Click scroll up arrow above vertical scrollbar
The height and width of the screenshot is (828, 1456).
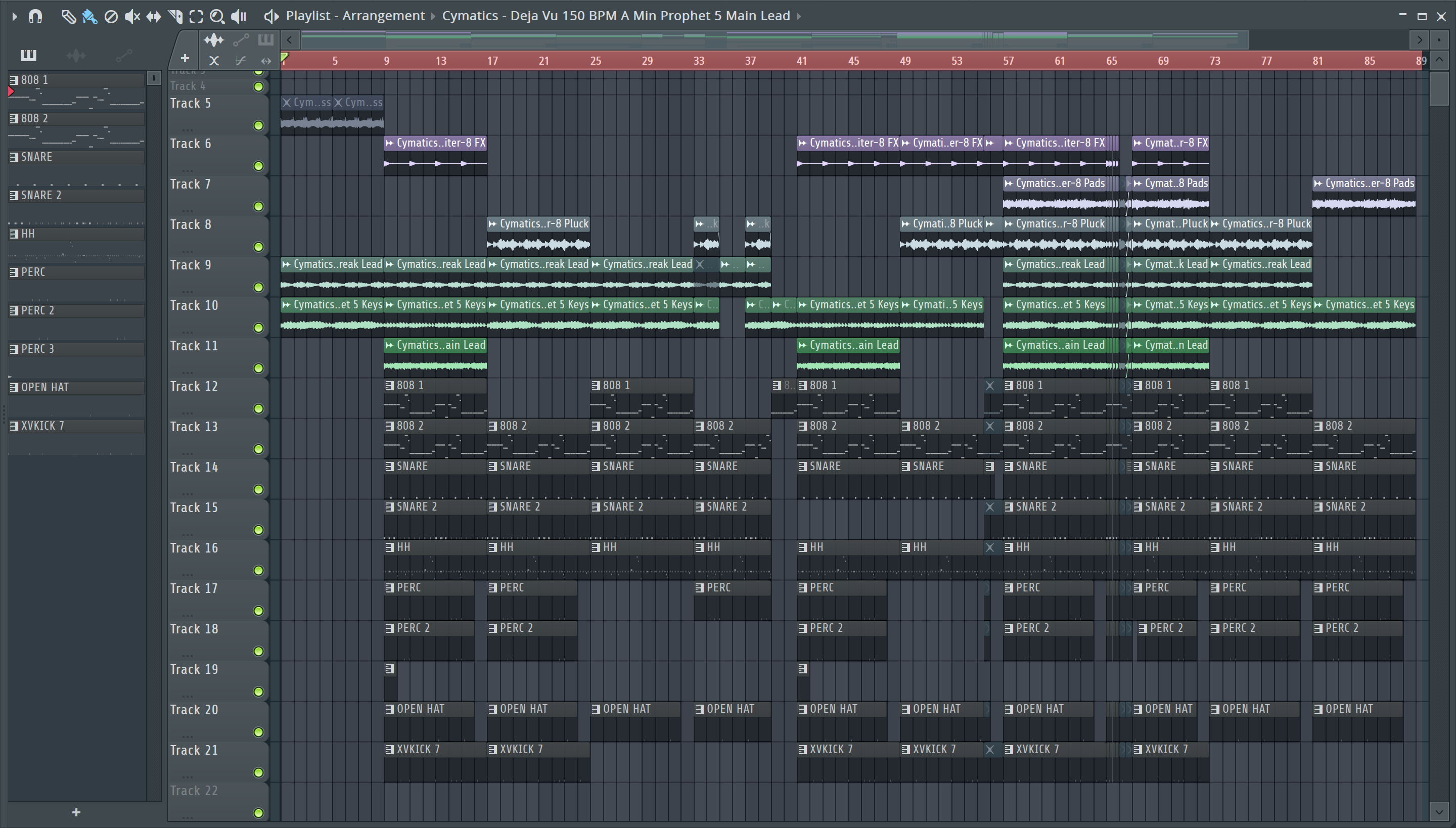pyautogui.click(x=1439, y=60)
